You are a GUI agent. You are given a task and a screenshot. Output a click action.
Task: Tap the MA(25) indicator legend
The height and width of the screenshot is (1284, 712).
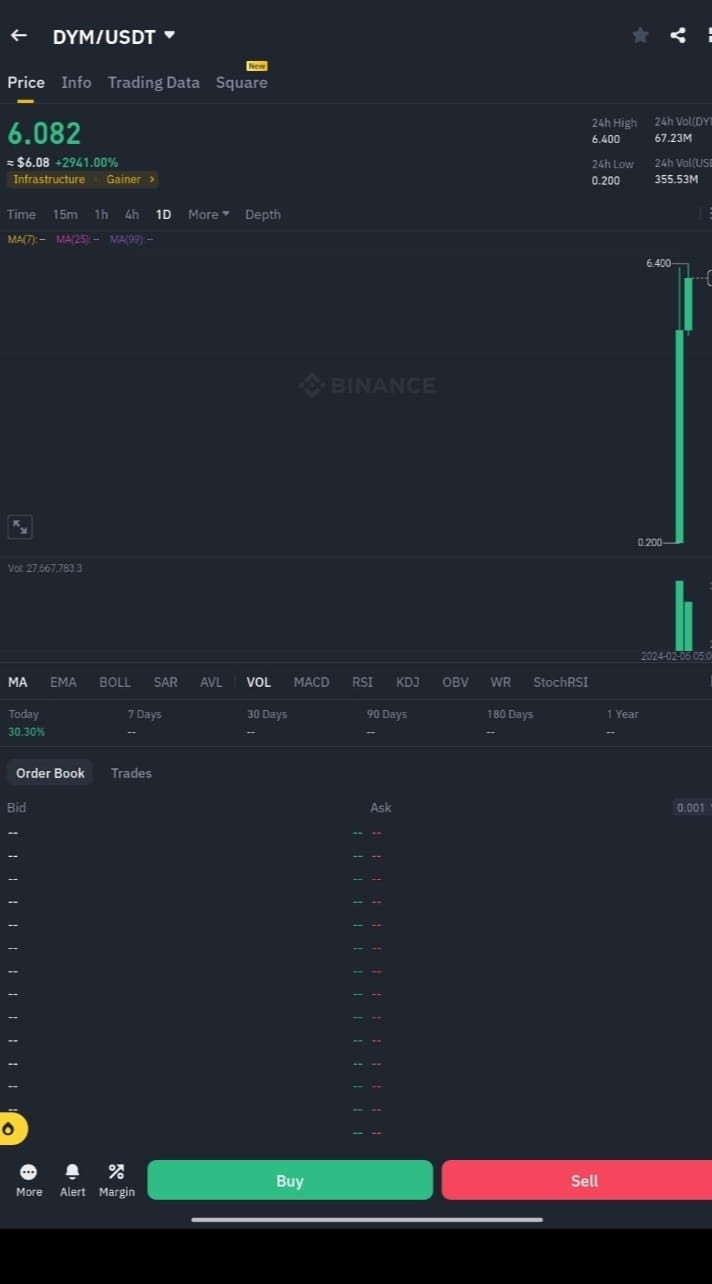77,240
